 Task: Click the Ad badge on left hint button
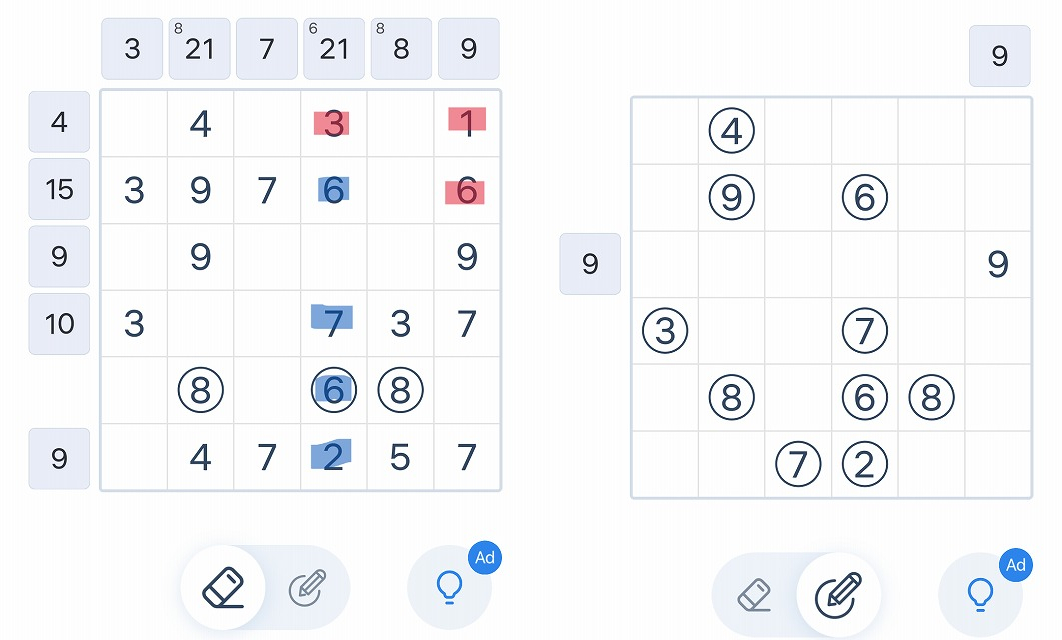click(485, 557)
